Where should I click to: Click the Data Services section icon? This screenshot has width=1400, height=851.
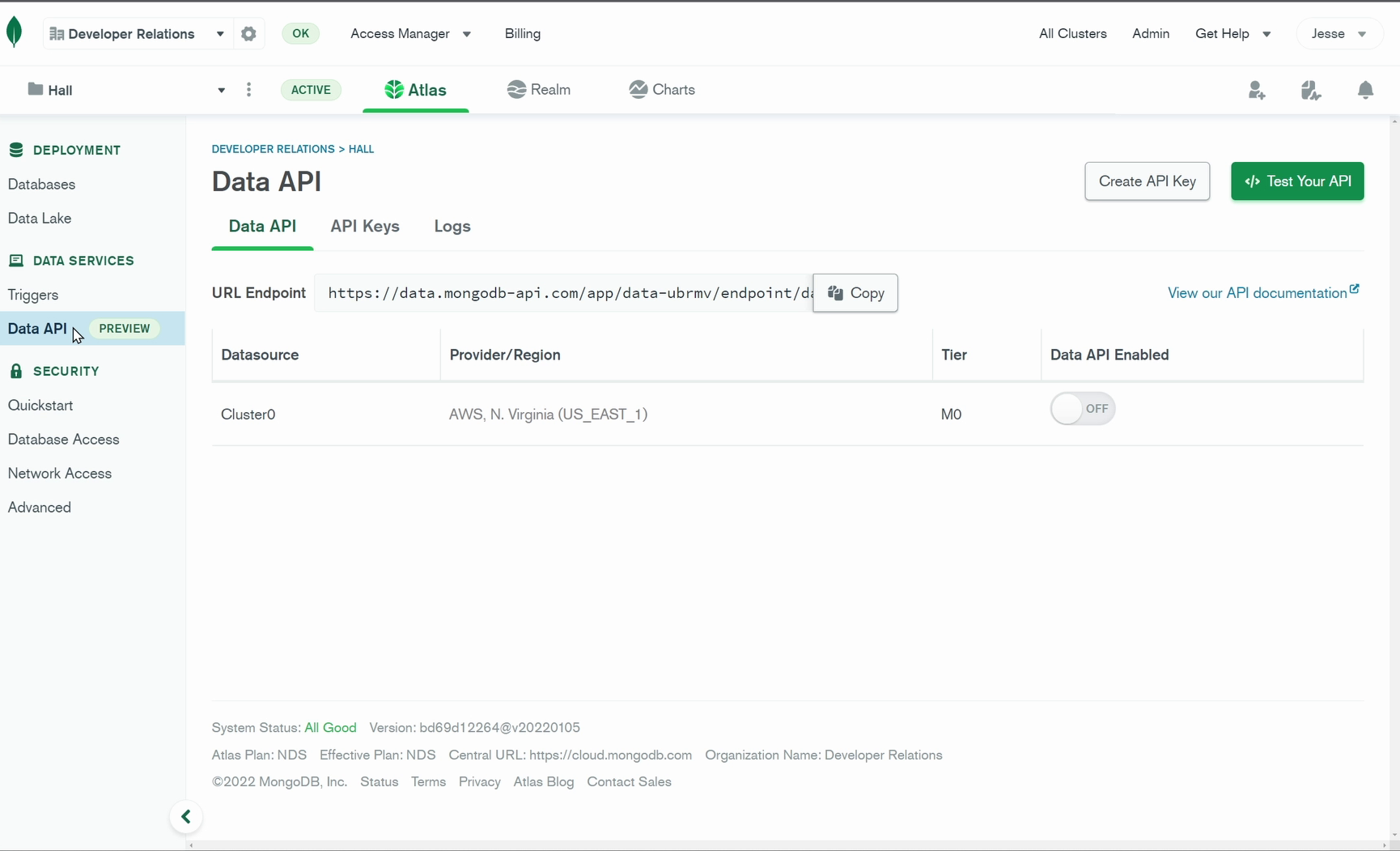click(x=16, y=261)
